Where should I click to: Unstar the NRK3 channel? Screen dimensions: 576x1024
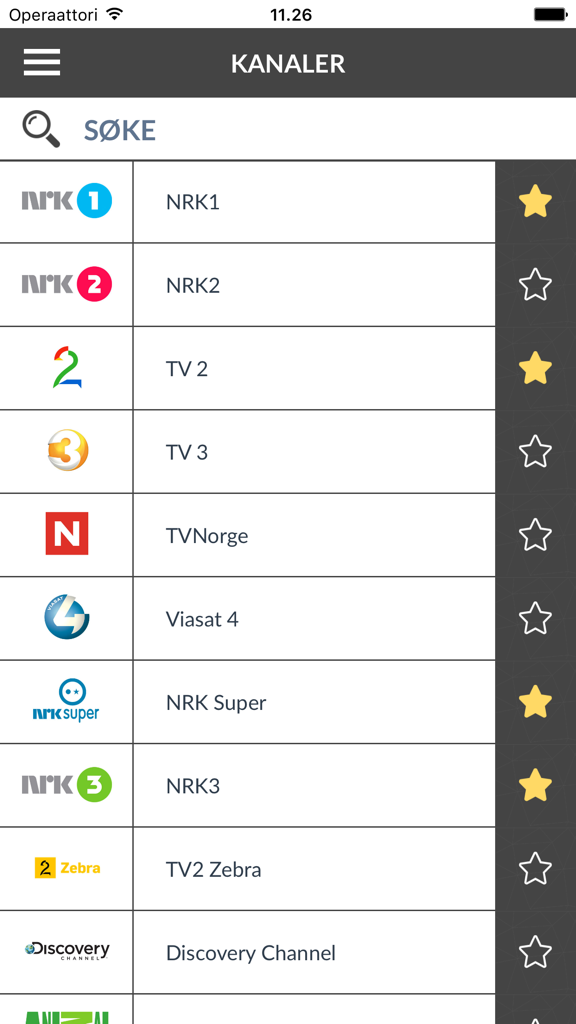tap(535, 785)
